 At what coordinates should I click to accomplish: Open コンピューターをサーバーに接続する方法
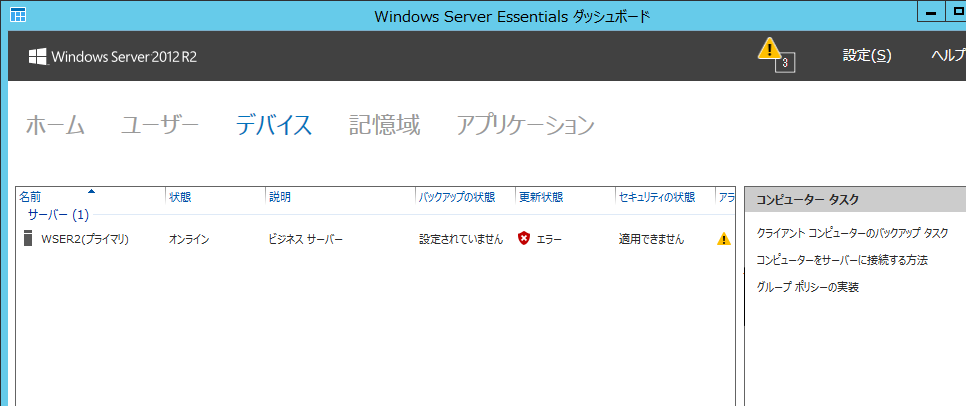click(x=842, y=260)
